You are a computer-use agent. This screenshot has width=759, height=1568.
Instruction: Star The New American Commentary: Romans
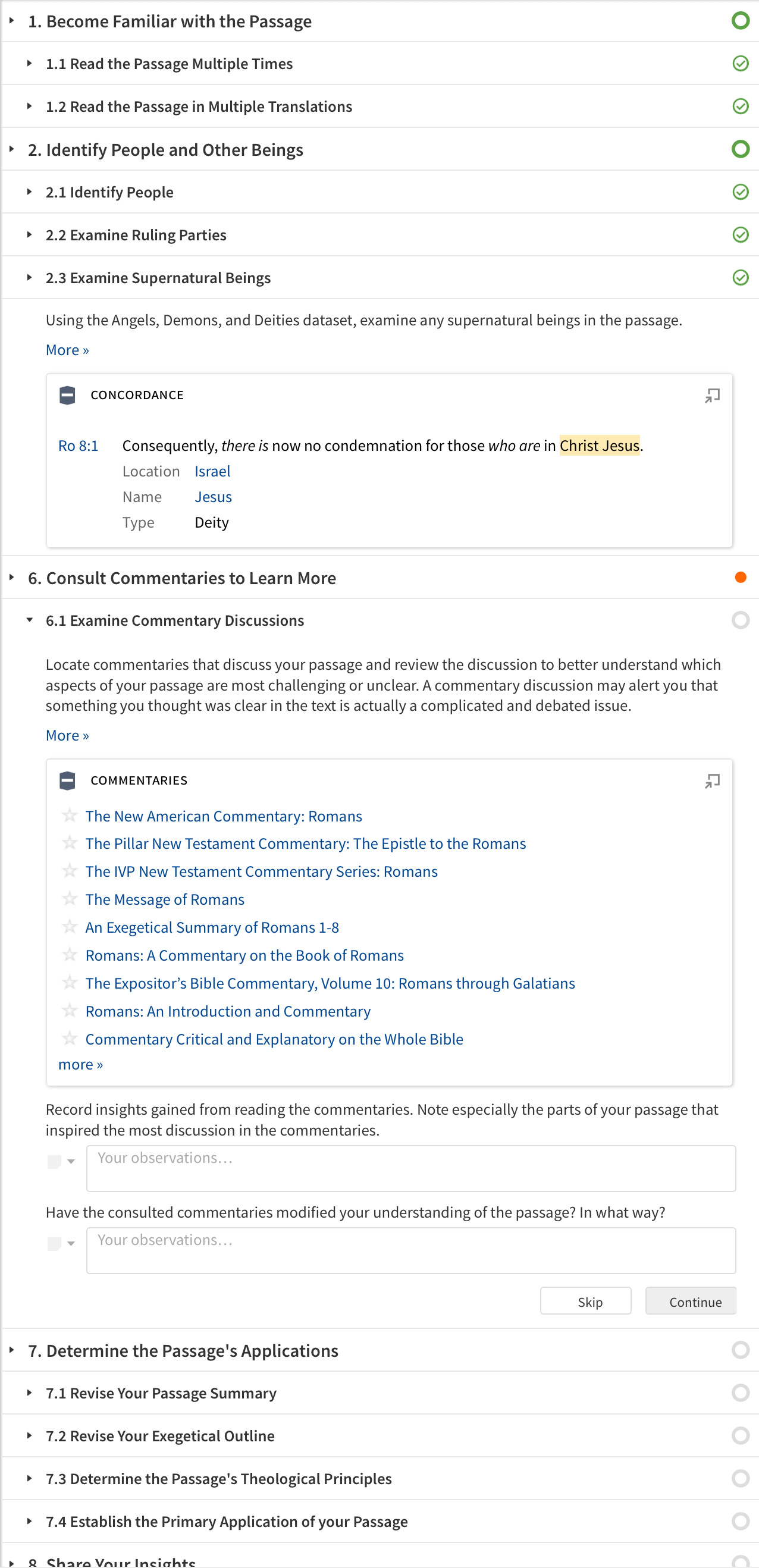70,816
